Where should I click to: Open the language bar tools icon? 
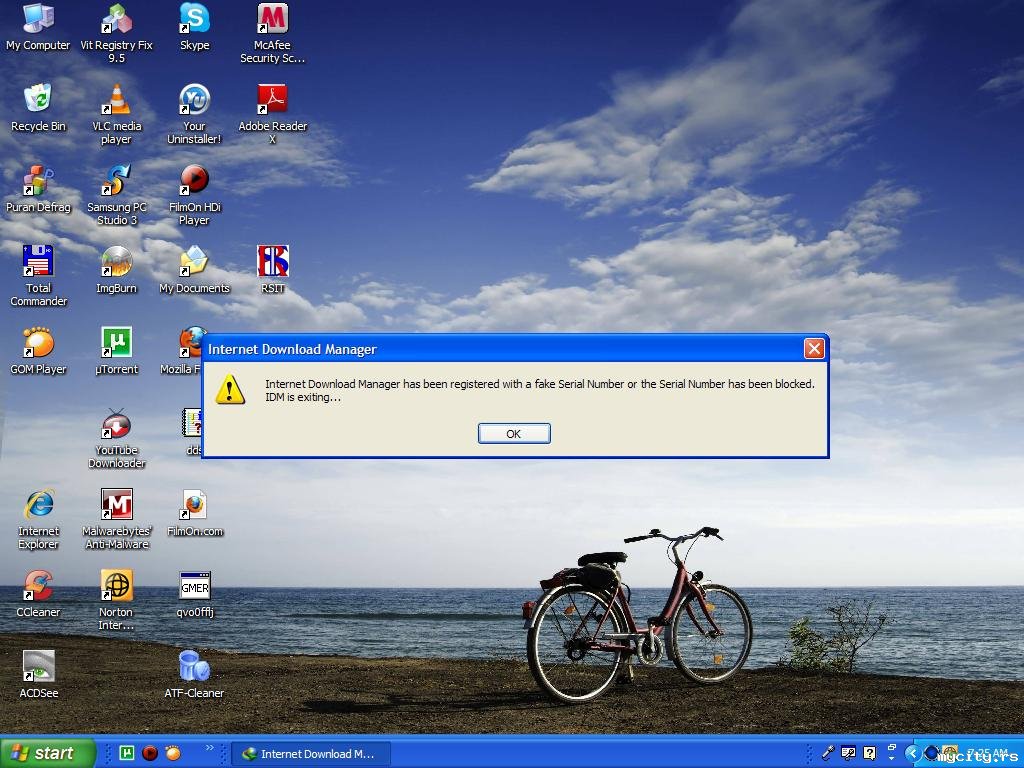tap(848, 753)
